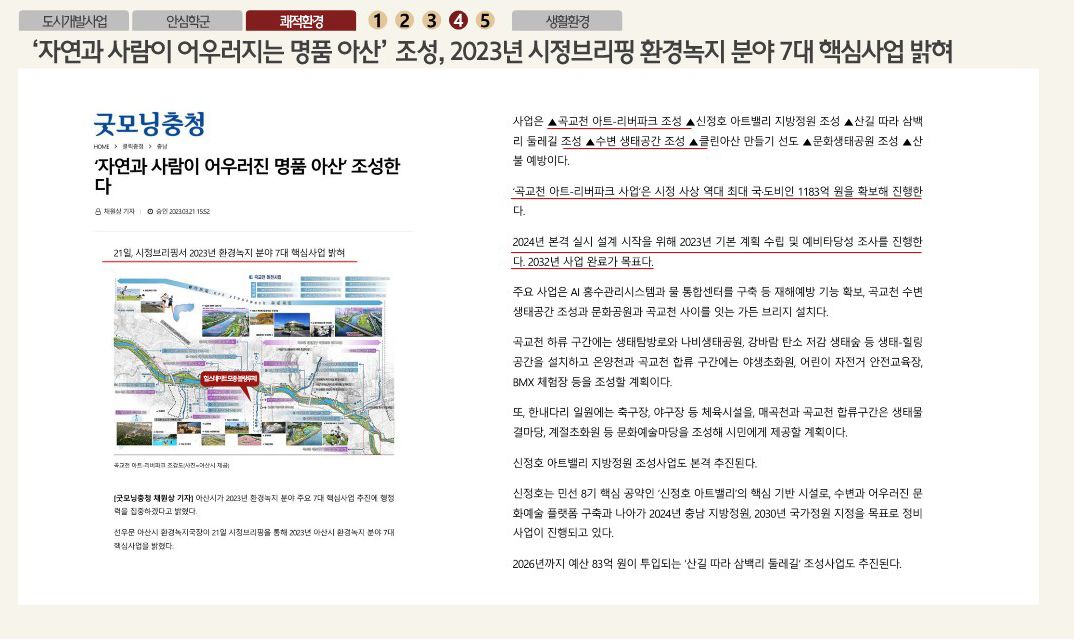This screenshot has height=640, width=1074.
Task: Go to page 5 circle
Action: (485, 21)
